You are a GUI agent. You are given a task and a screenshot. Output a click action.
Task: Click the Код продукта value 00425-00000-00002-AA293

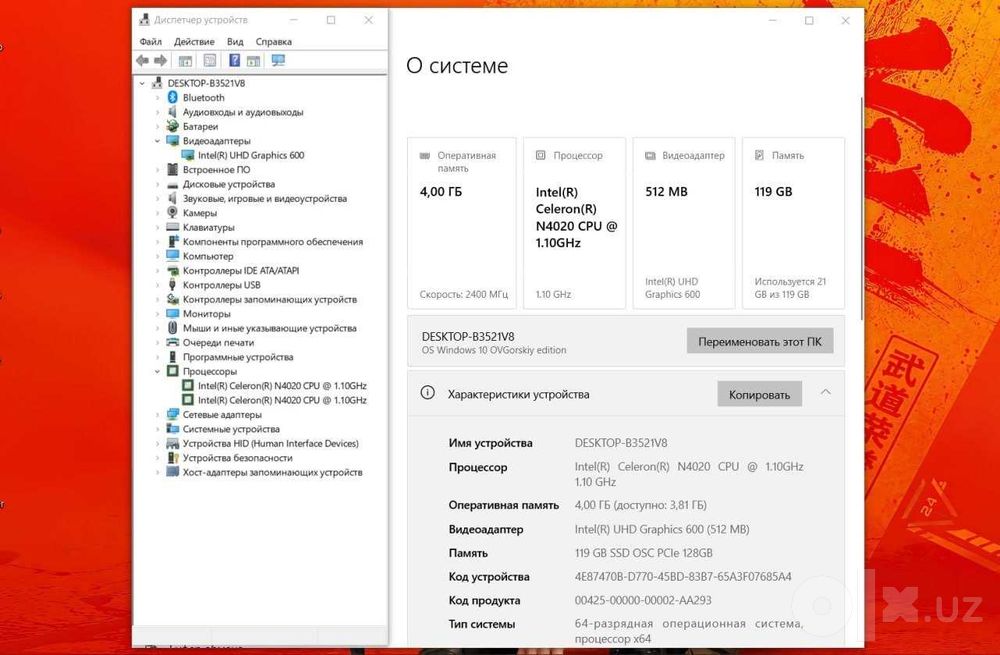coord(643,600)
